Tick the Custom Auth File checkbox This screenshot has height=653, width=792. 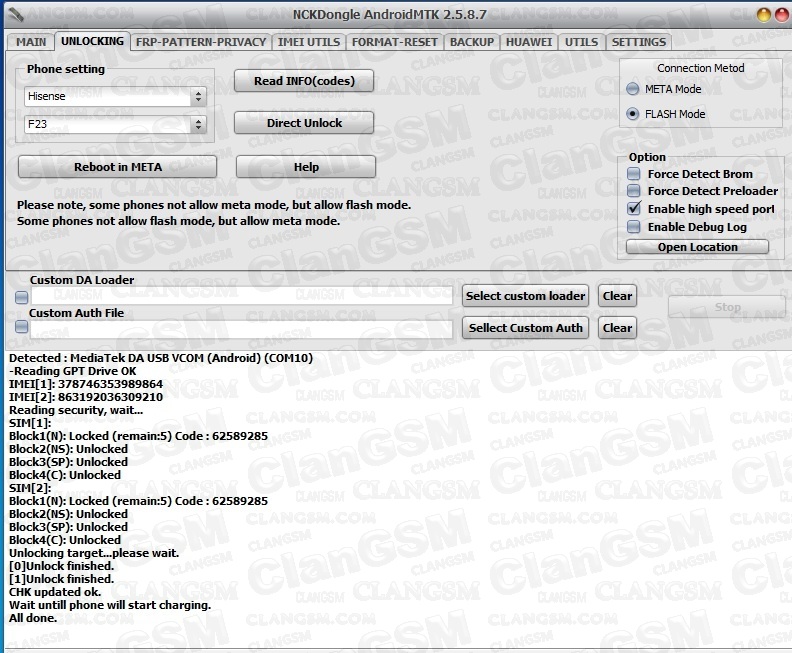click(21, 327)
